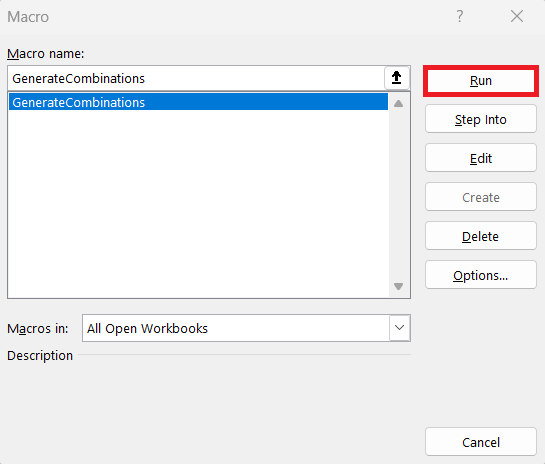Image resolution: width=545 pixels, height=464 pixels.
Task: Step Into the selected macro
Action: pyautogui.click(x=481, y=119)
